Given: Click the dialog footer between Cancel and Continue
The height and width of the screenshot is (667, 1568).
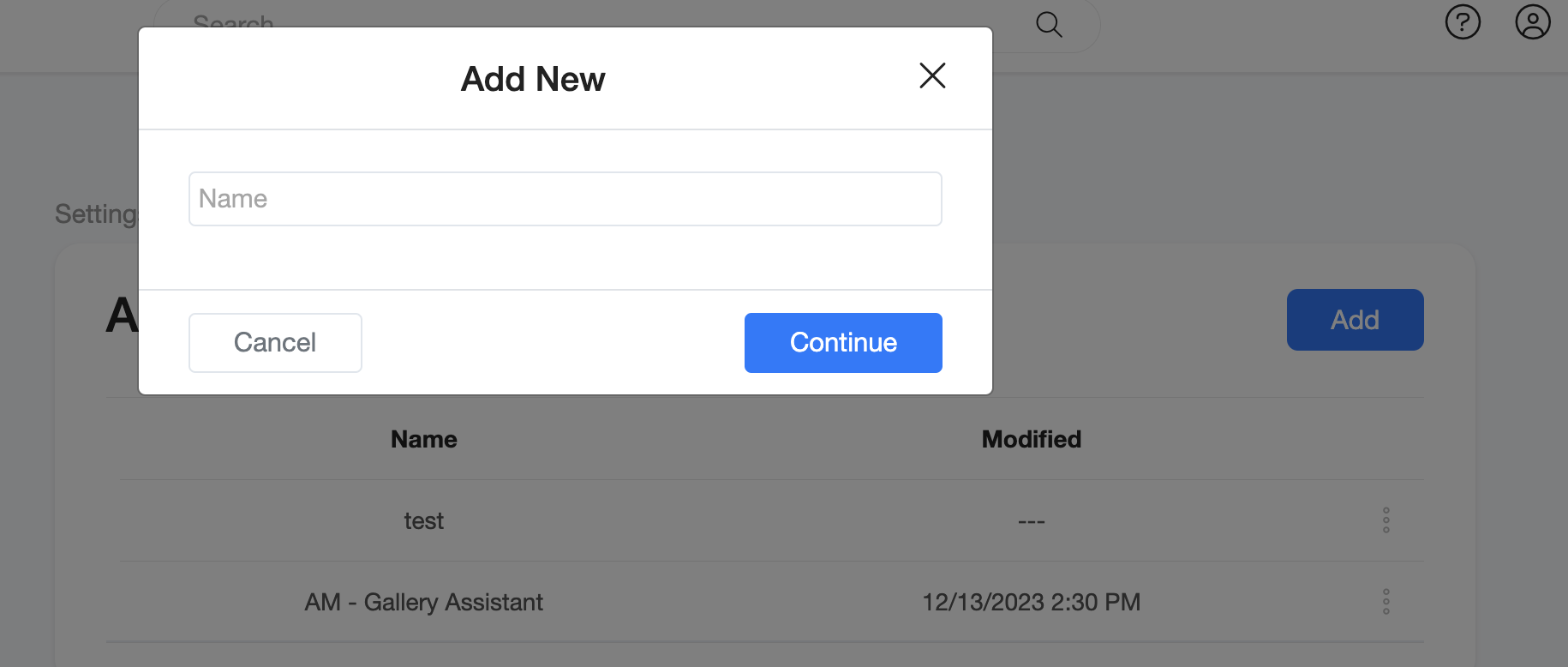Looking at the screenshot, I should (x=553, y=343).
